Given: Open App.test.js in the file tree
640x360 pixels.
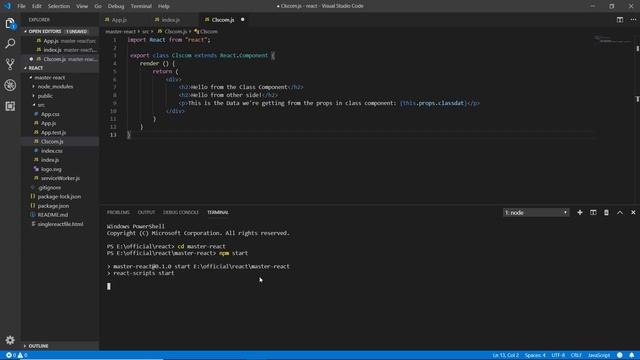Looking at the screenshot, I should point(53,132).
